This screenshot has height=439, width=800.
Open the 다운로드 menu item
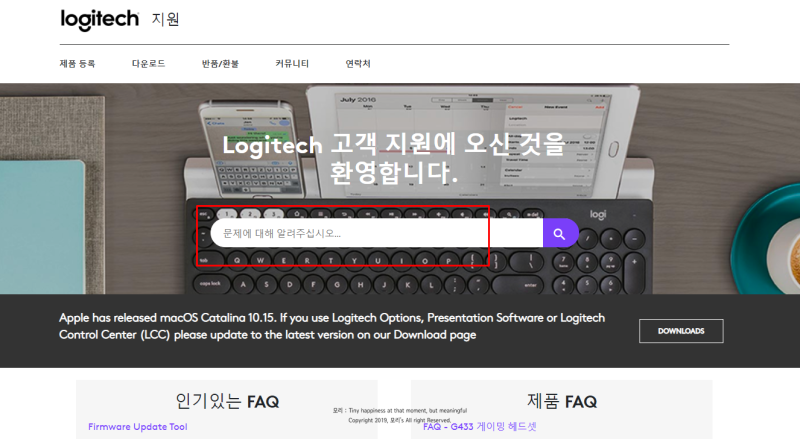(148, 64)
